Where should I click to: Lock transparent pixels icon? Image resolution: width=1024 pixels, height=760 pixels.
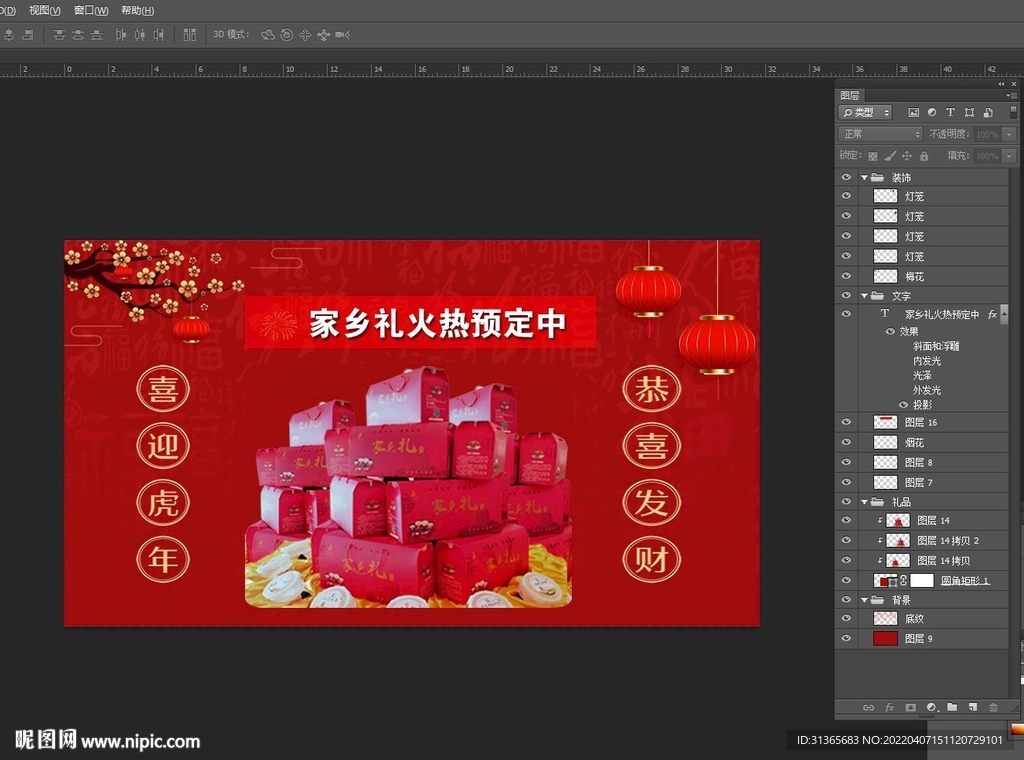[872, 156]
